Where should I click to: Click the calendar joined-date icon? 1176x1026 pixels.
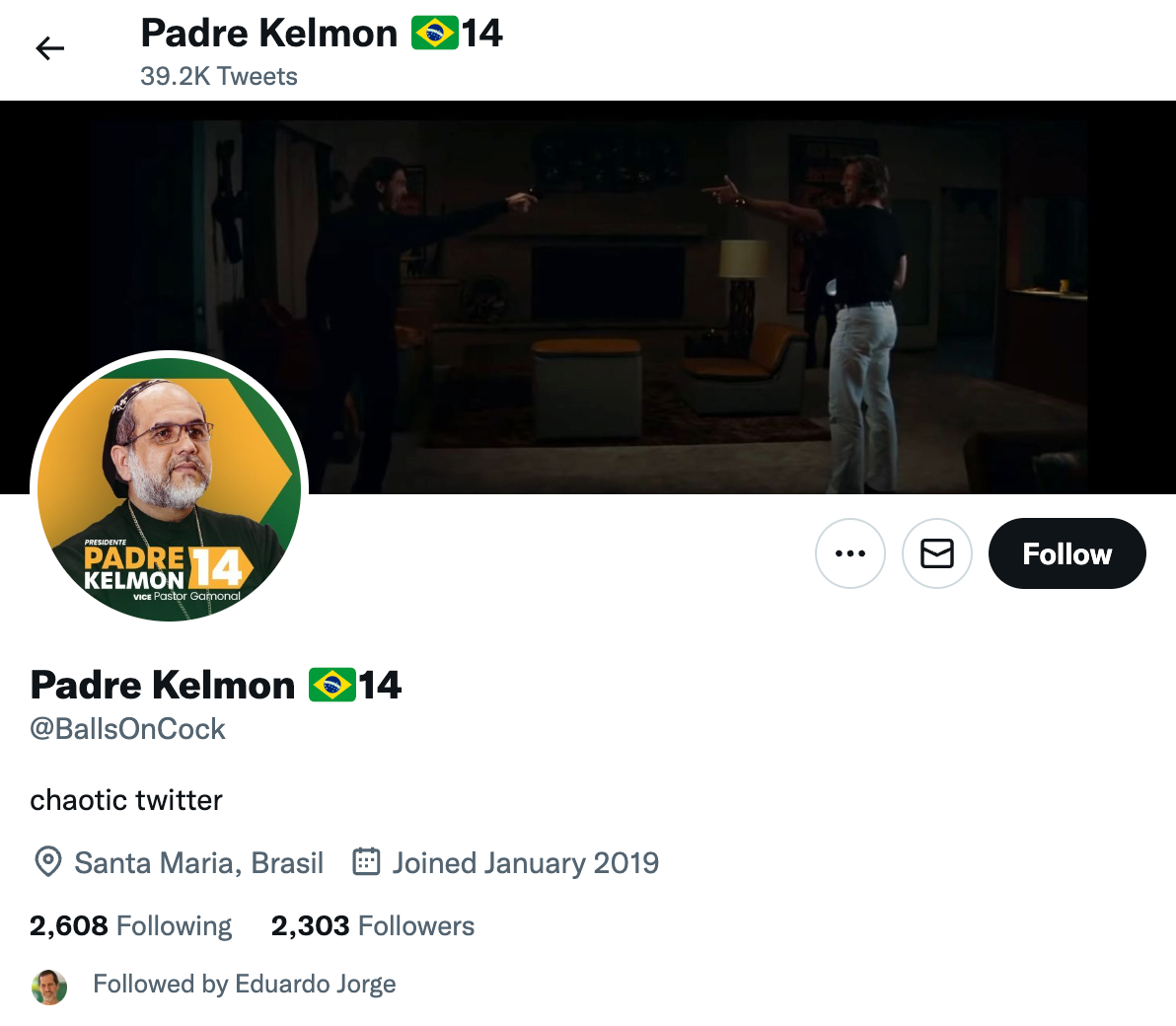point(367,862)
